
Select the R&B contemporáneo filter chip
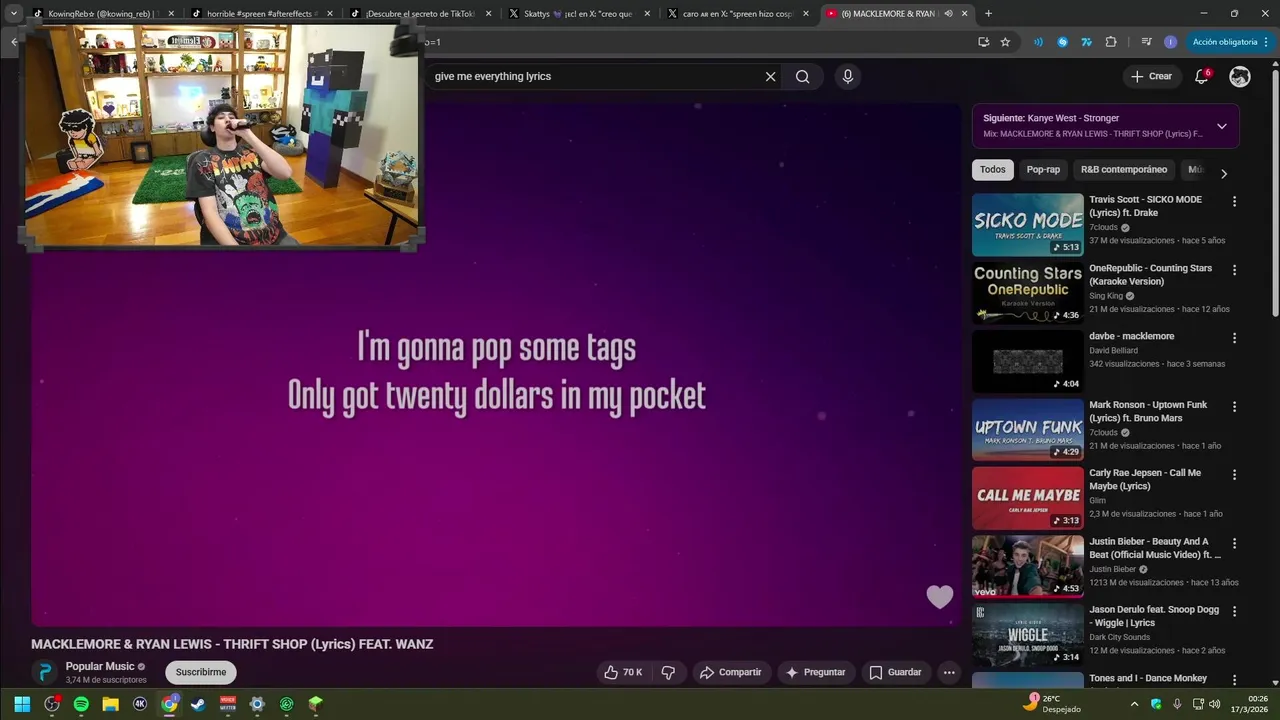point(1124,170)
